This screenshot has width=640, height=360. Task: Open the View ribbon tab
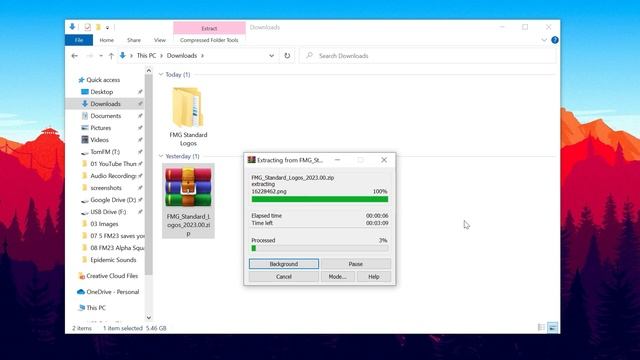pos(160,40)
